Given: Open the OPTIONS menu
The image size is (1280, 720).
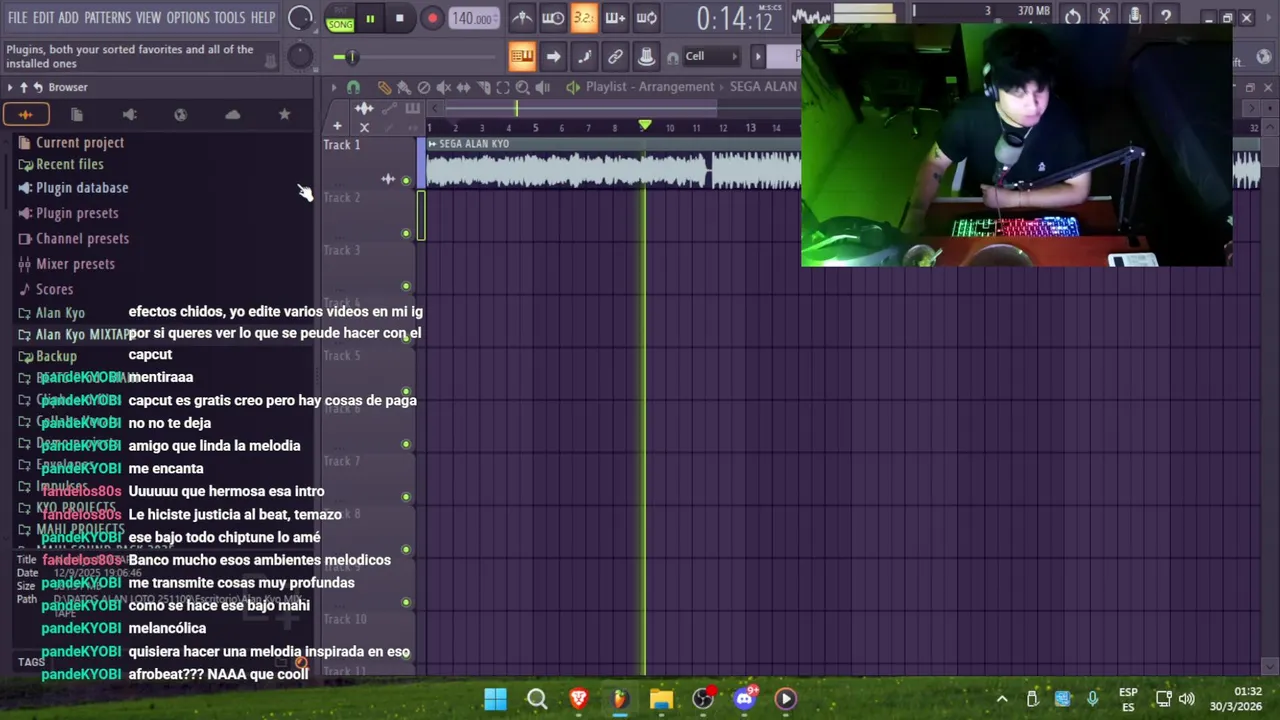Looking at the screenshot, I should [x=187, y=18].
